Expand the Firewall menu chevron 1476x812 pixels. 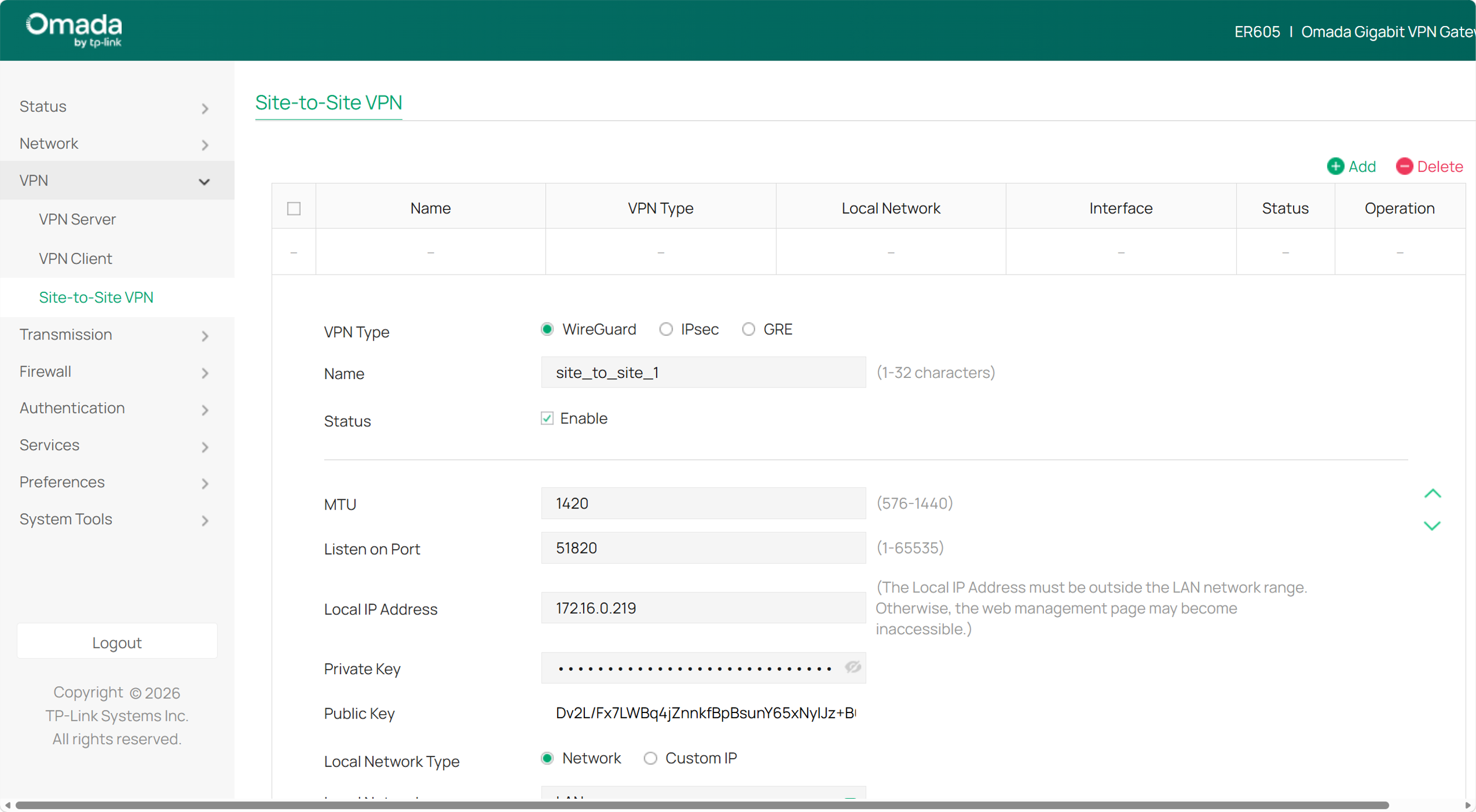pyautogui.click(x=205, y=373)
